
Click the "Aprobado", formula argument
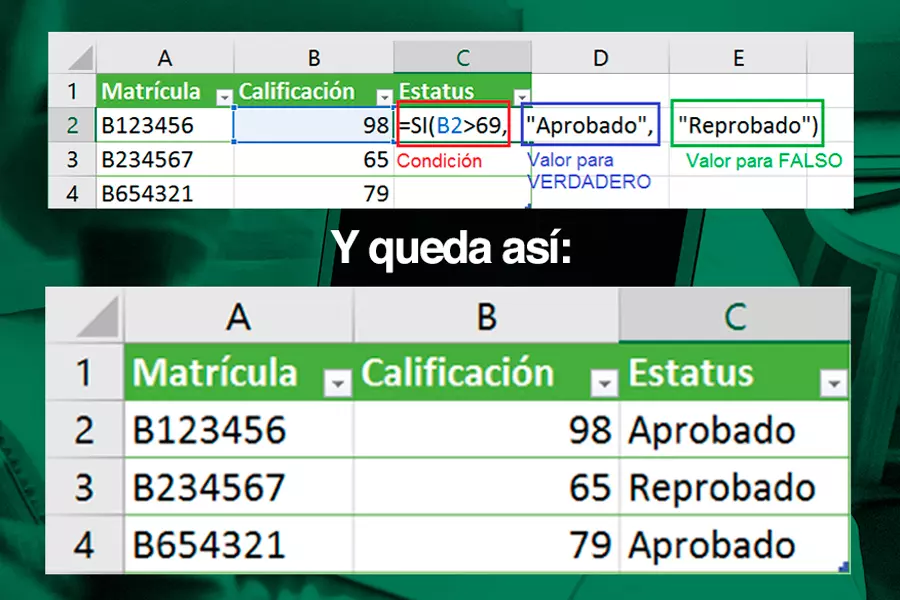pos(590,124)
